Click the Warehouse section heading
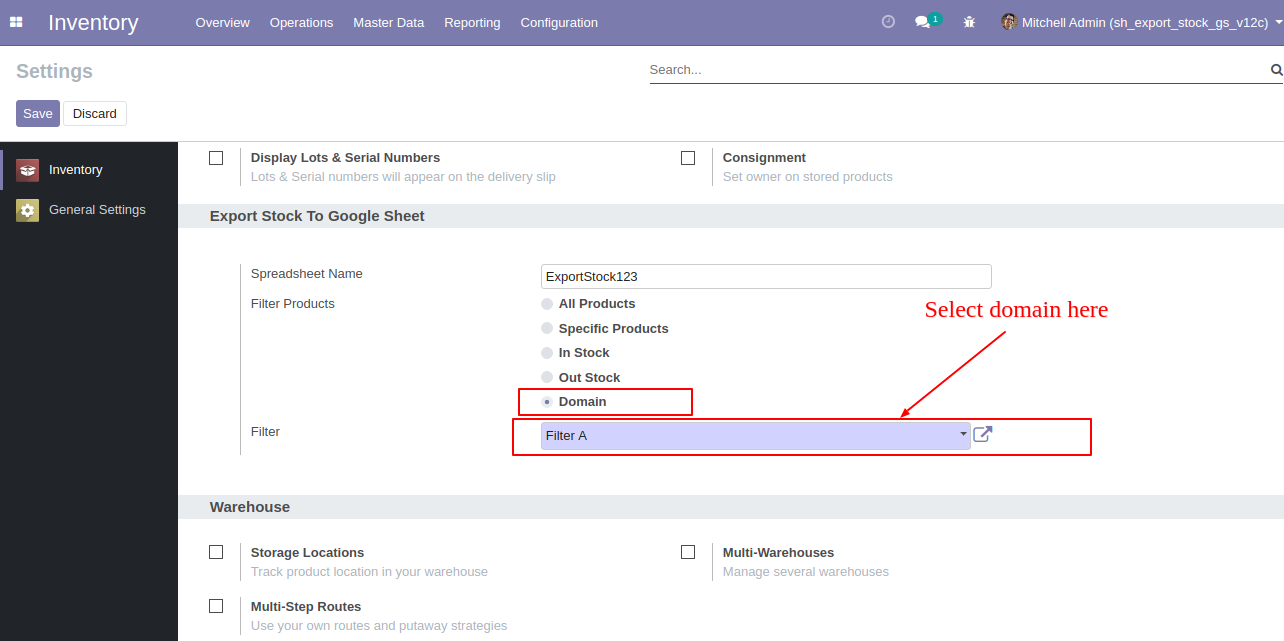 coord(250,507)
